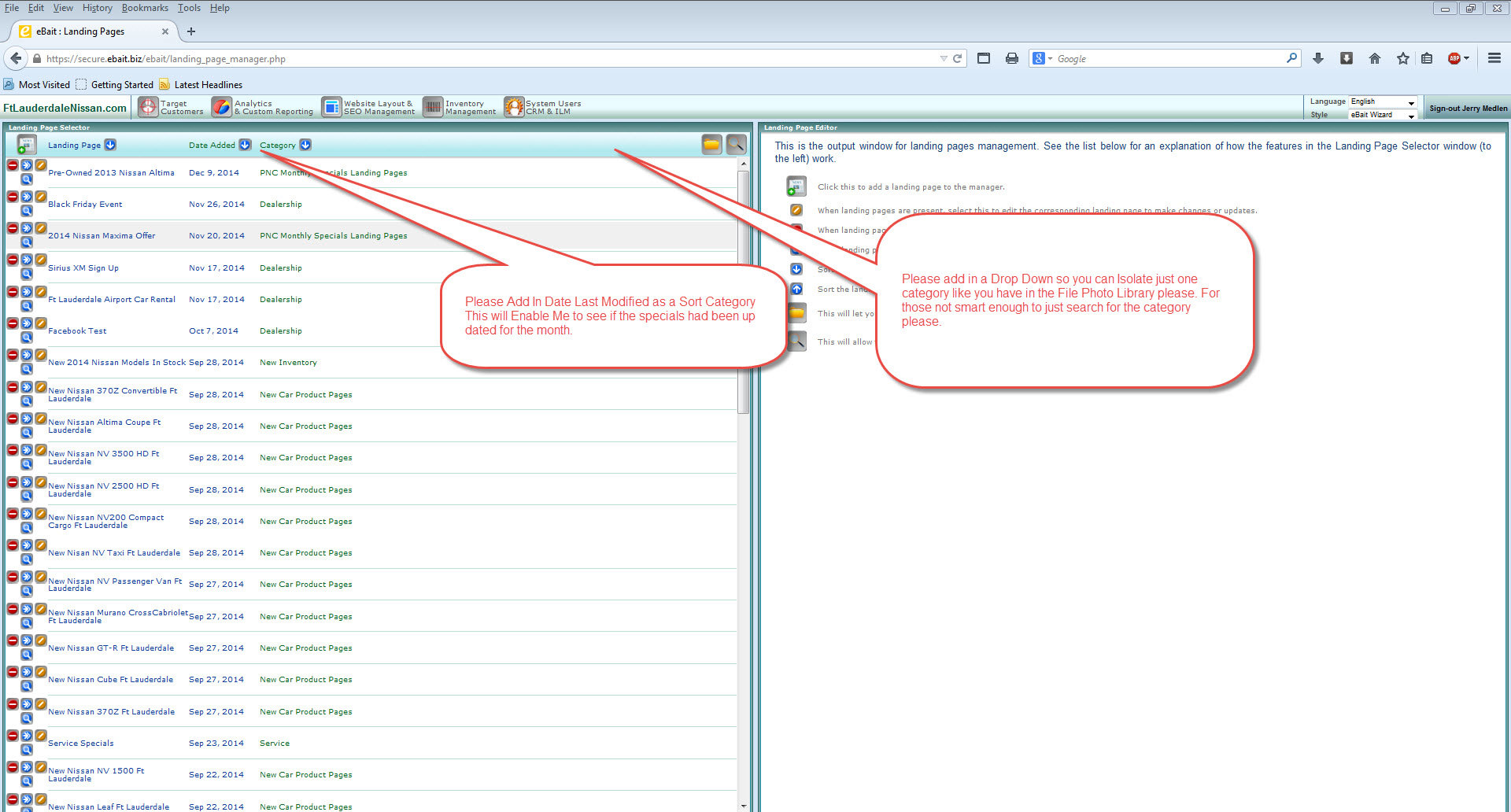Open the Black Friday Event landing page link
The height and width of the screenshot is (812, 1511).
point(85,205)
